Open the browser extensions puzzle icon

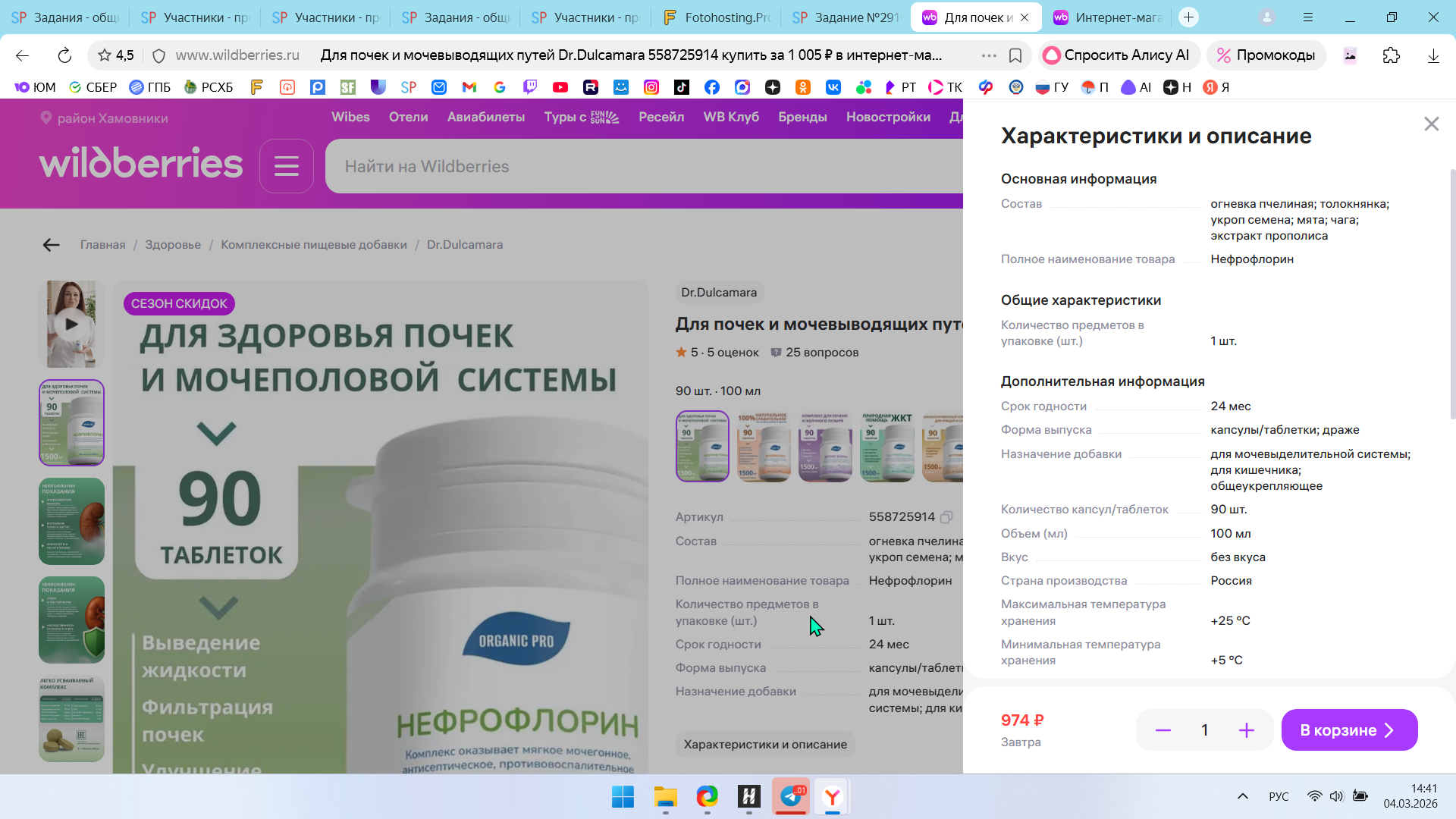point(1391,55)
